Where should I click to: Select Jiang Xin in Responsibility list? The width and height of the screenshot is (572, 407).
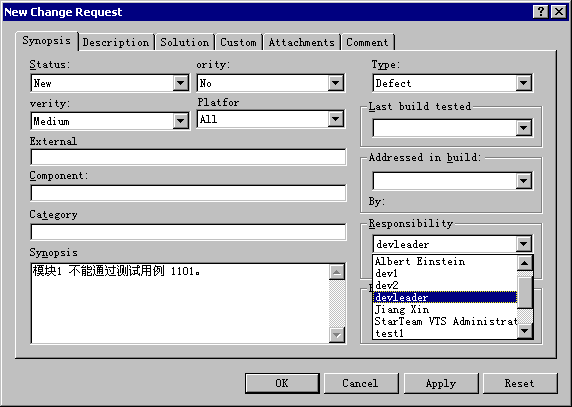click(x=445, y=309)
